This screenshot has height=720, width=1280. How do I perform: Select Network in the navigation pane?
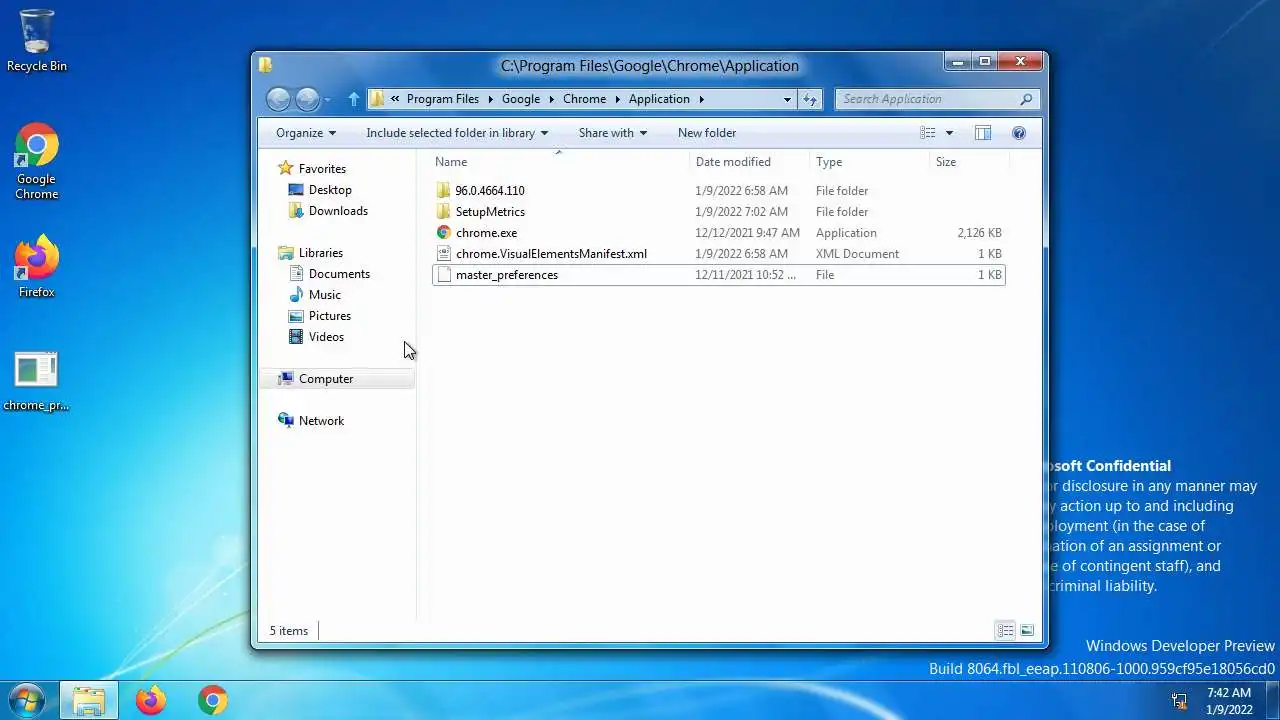pos(321,421)
